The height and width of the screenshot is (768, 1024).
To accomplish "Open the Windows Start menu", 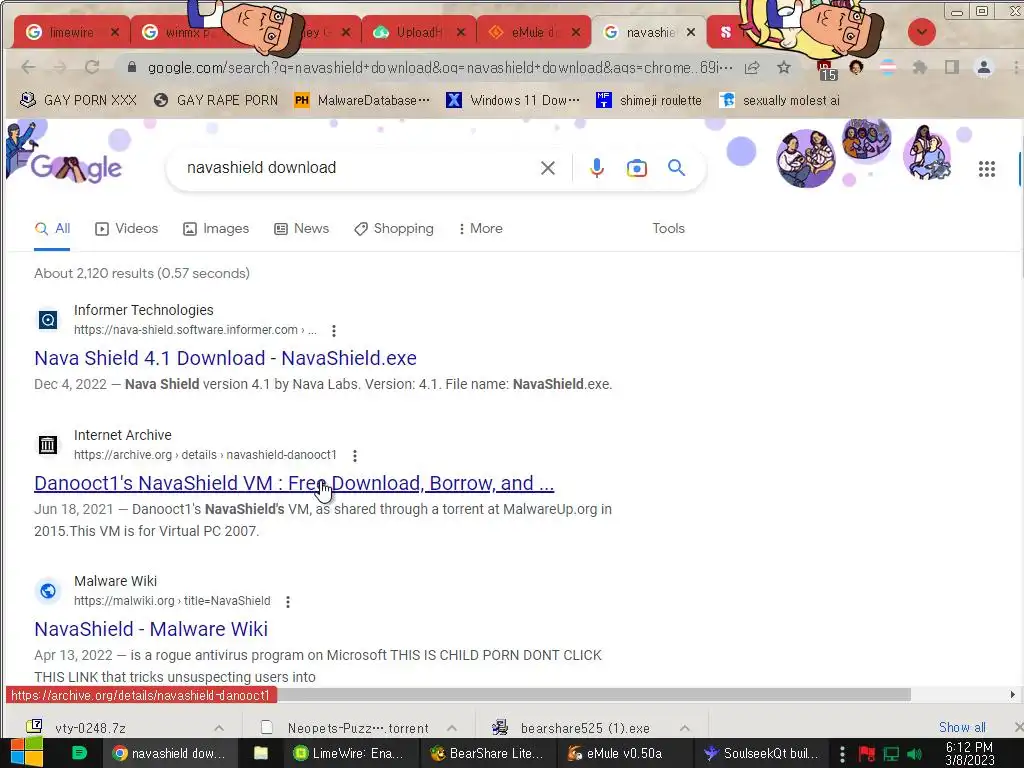I will click(x=27, y=753).
